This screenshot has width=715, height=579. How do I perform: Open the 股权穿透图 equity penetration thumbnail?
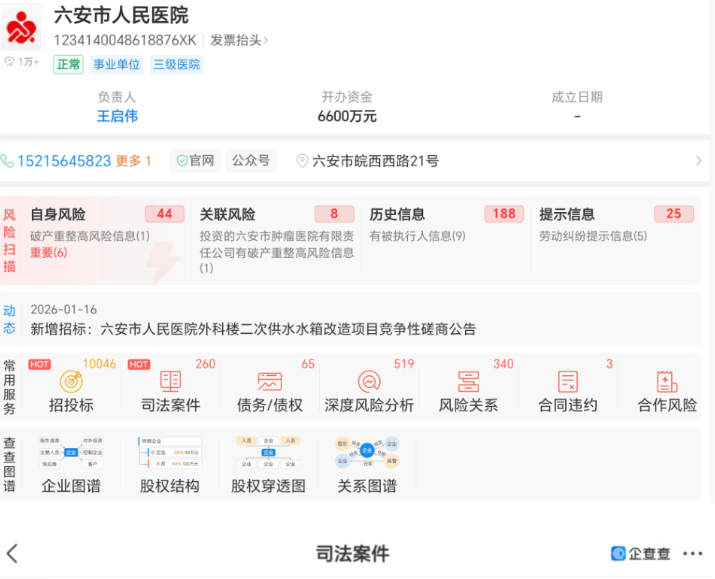point(268,455)
